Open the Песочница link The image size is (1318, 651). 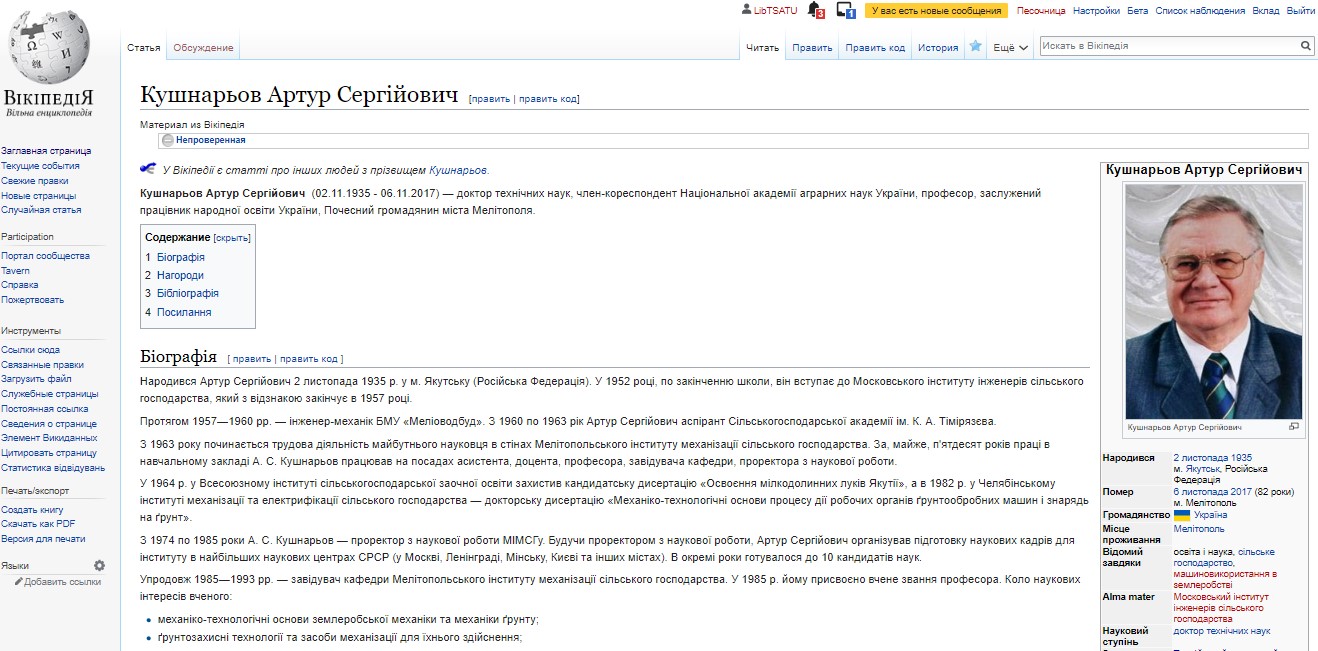[1041, 11]
